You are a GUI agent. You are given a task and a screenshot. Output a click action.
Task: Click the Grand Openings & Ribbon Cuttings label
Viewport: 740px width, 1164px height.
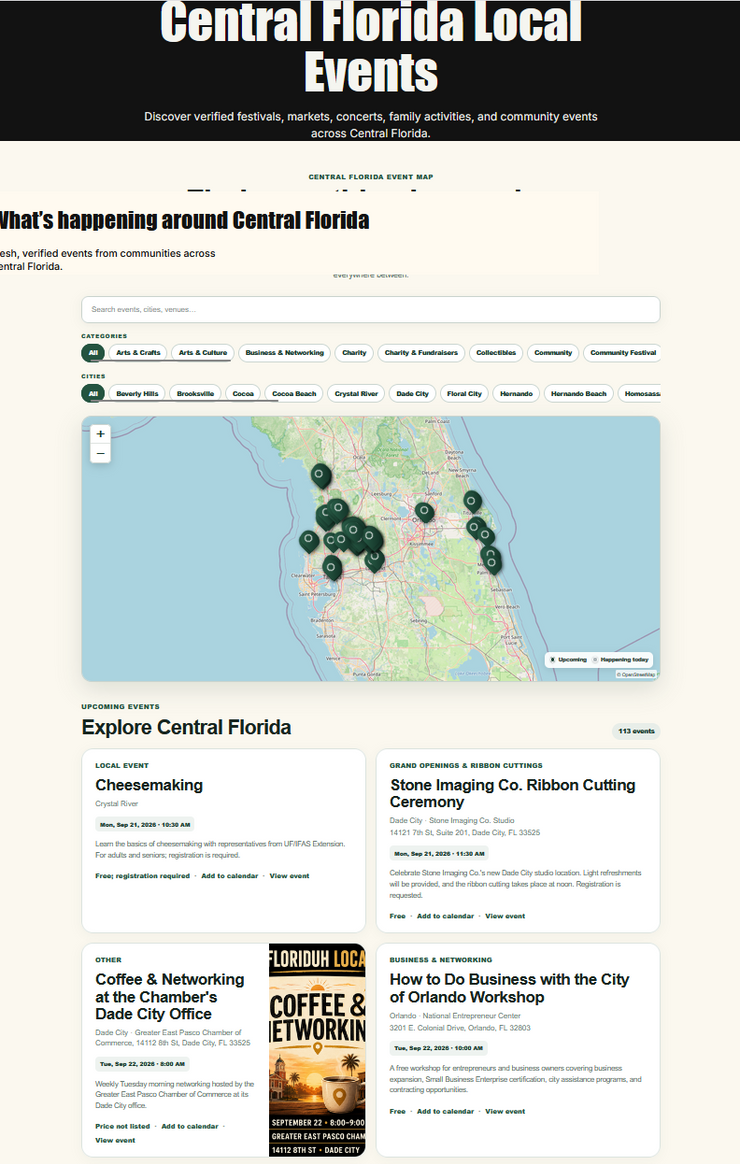[x=466, y=765]
